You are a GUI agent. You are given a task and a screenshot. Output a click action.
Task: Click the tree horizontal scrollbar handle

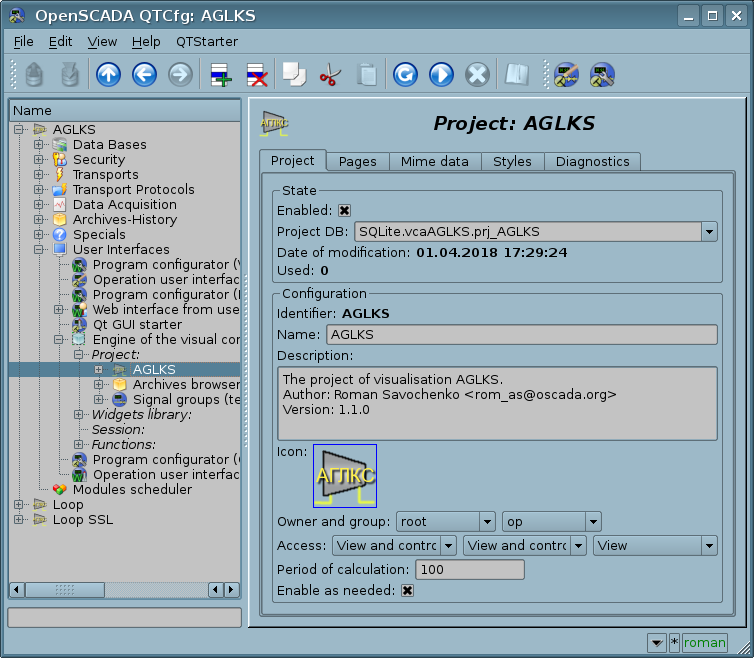coord(65,590)
